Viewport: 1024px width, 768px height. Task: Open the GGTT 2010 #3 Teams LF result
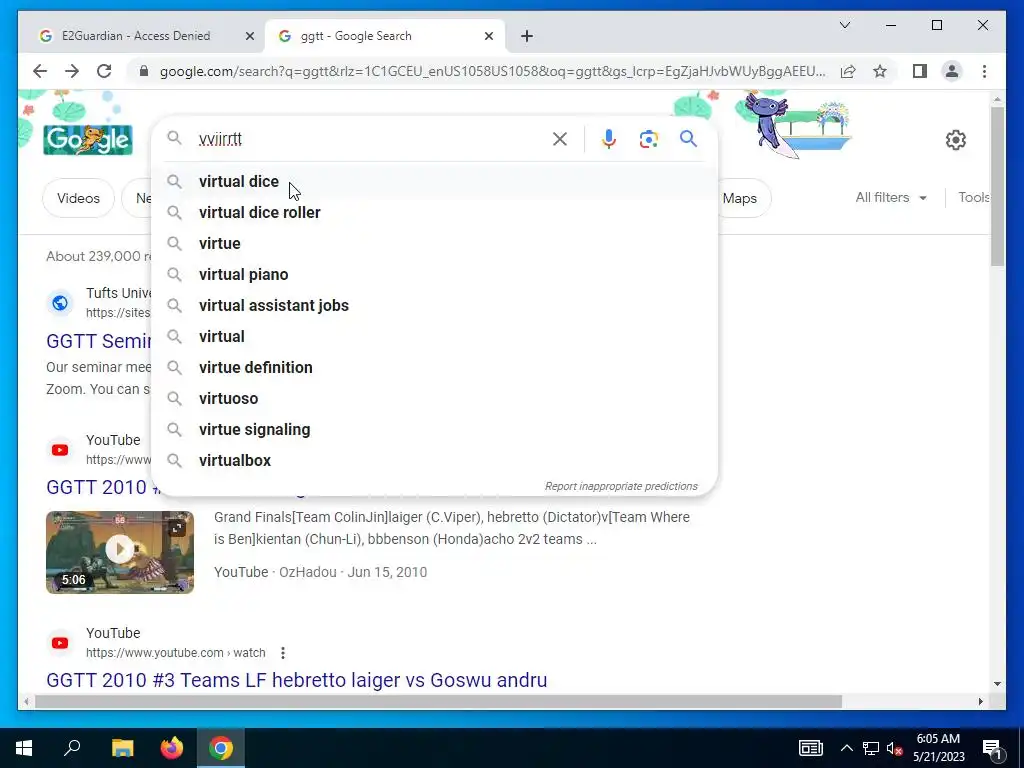[x=296, y=680]
